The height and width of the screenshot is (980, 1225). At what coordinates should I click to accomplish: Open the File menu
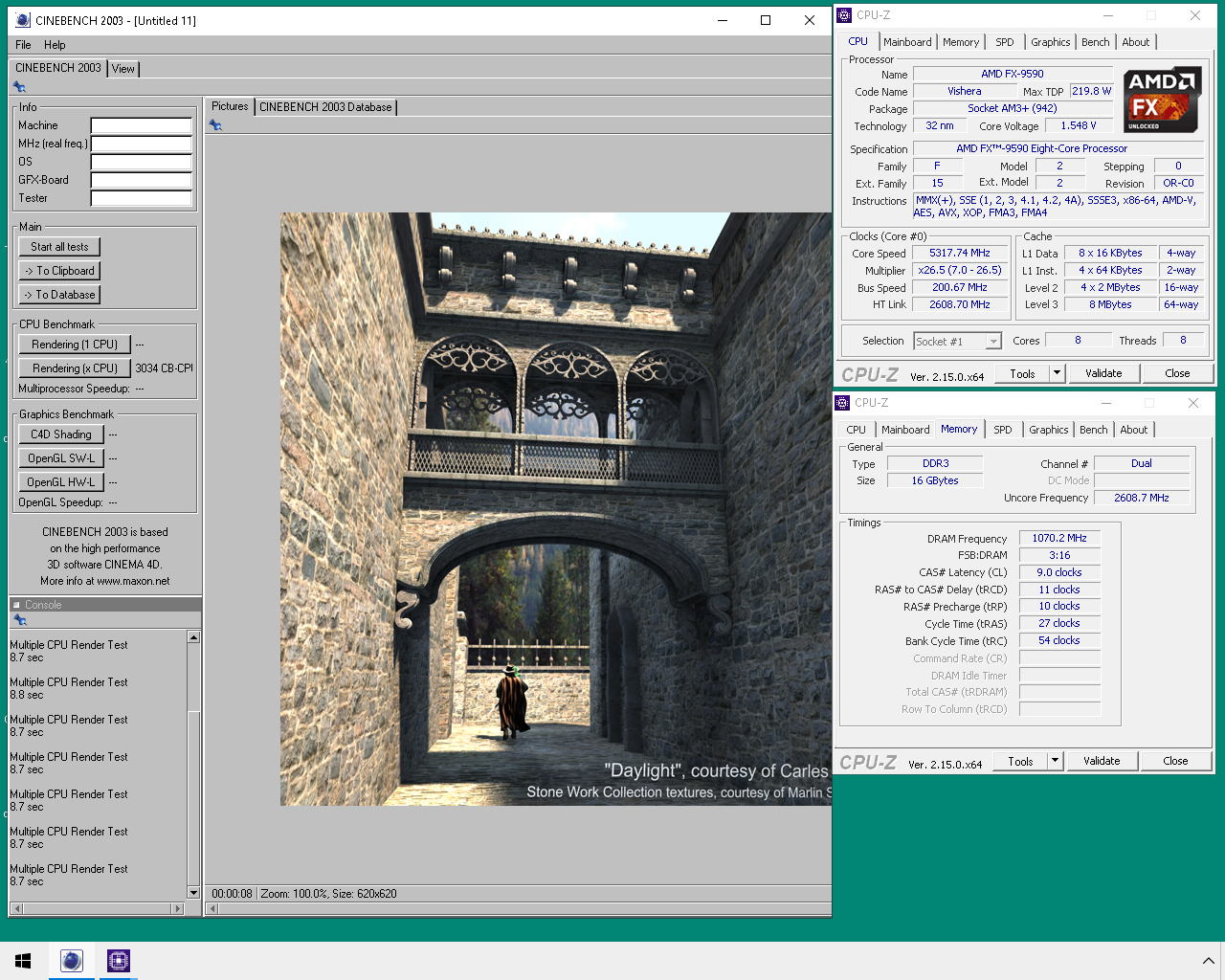coord(23,45)
